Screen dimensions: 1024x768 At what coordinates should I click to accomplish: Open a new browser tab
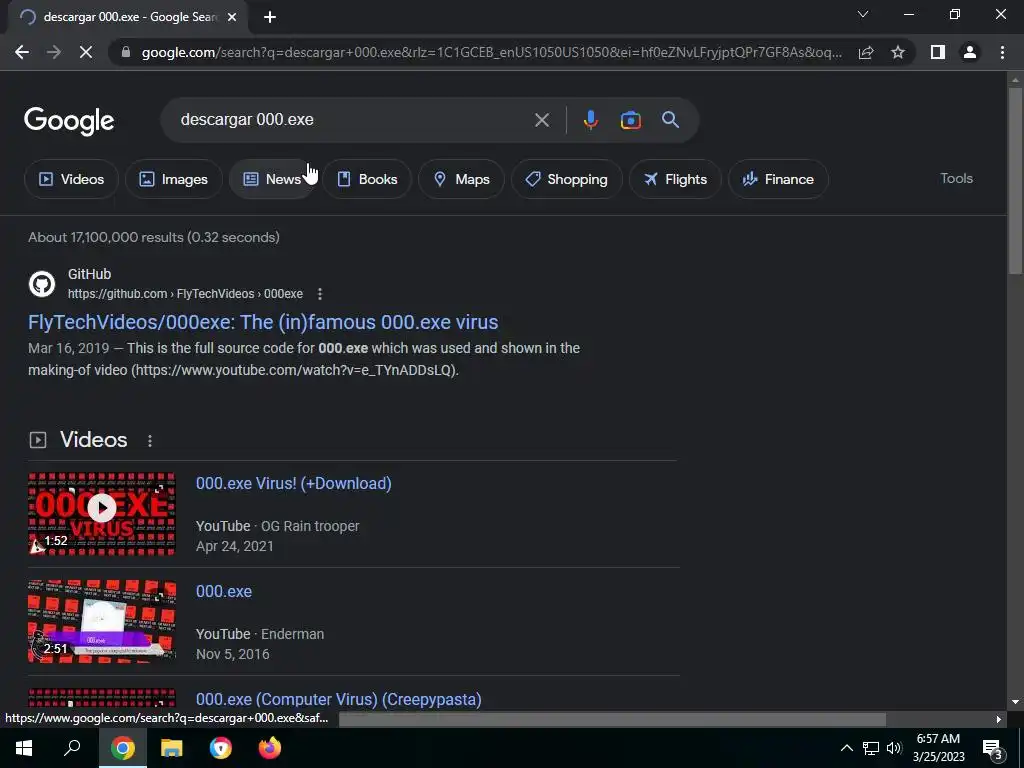[x=270, y=17]
